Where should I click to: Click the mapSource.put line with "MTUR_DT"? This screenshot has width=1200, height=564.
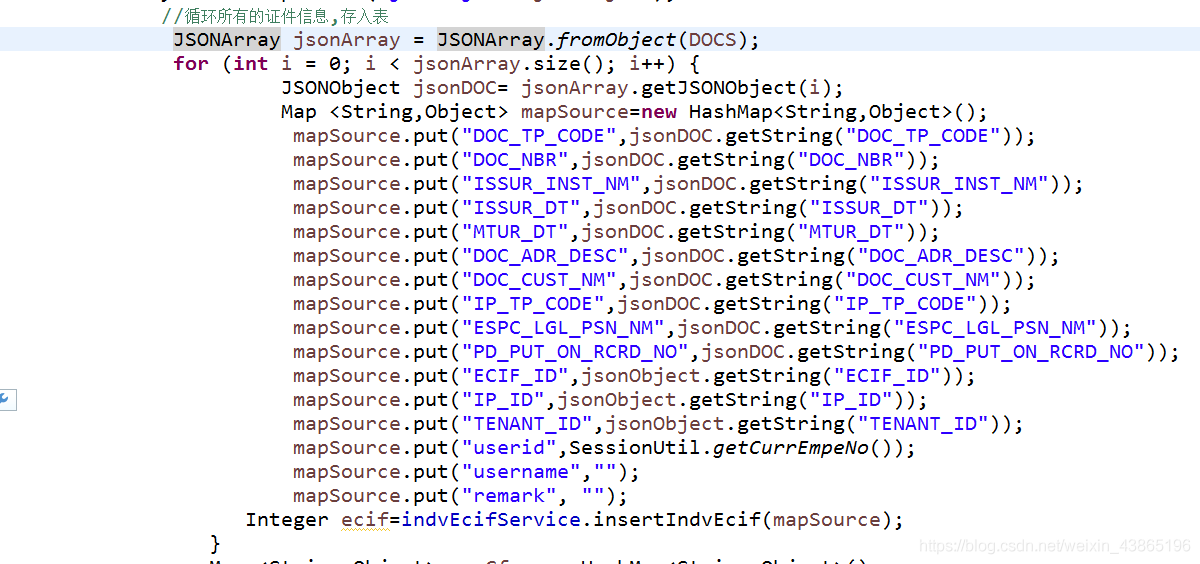(616, 232)
